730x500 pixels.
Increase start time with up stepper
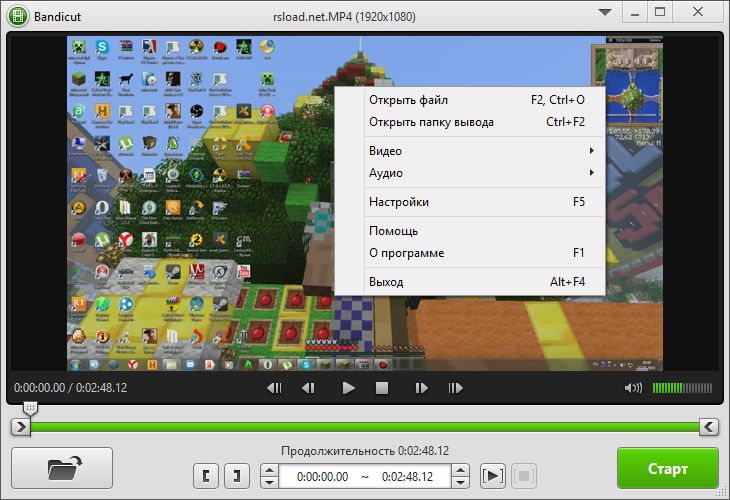[x=269, y=470]
